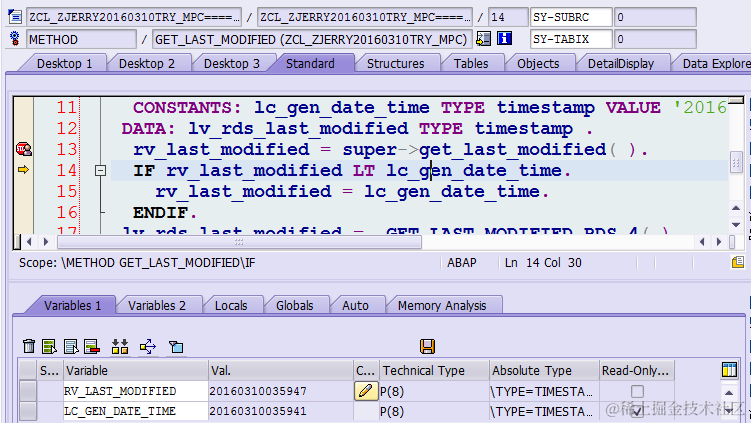Switch to the Structures tab

pyautogui.click(x=396, y=64)
